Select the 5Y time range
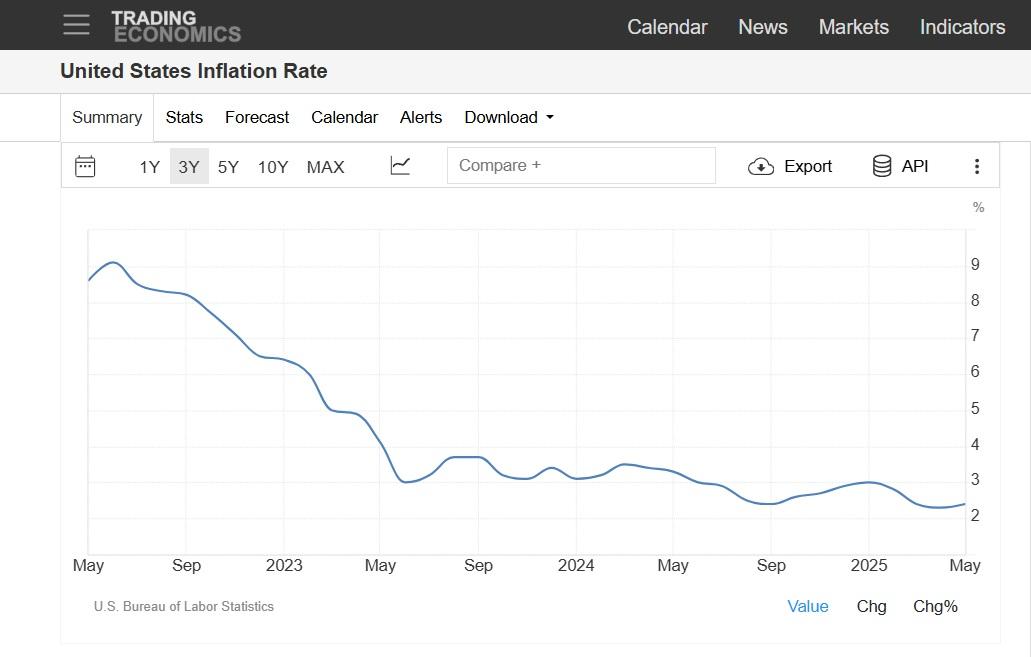This screenshot has height=657, width=1031. (x=228, y=167)
